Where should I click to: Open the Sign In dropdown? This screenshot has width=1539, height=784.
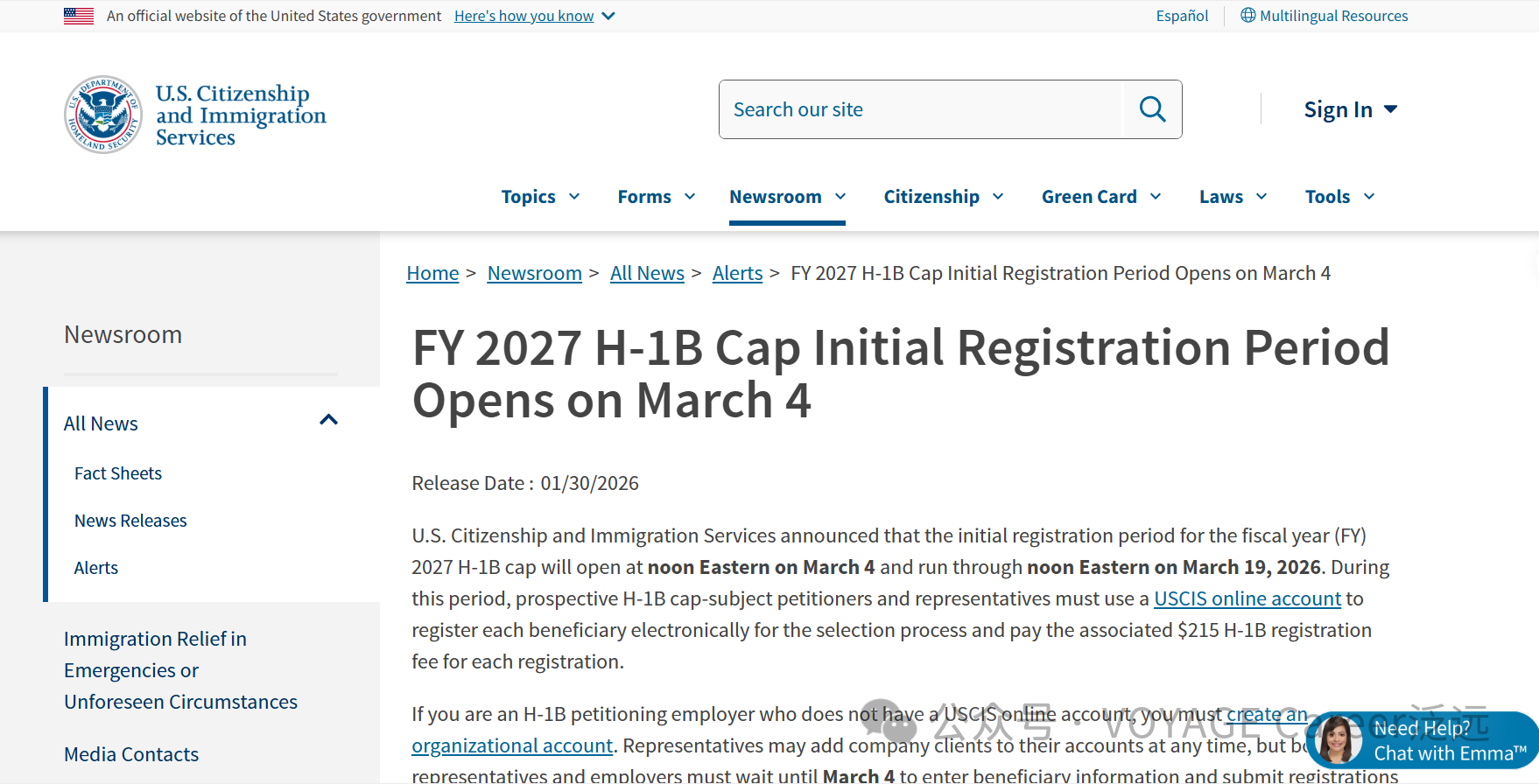tap(1349, 109)
